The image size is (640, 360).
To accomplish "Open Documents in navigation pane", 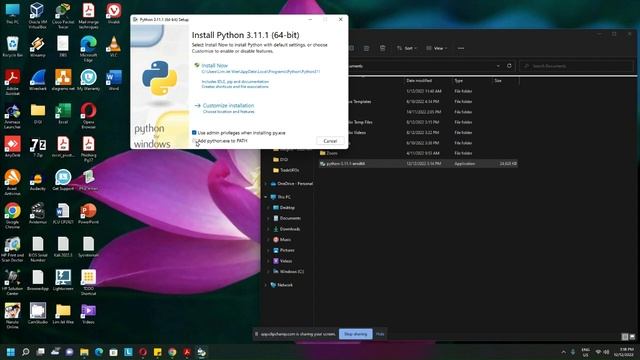I will pyautogui.click(x=290, y=218).
